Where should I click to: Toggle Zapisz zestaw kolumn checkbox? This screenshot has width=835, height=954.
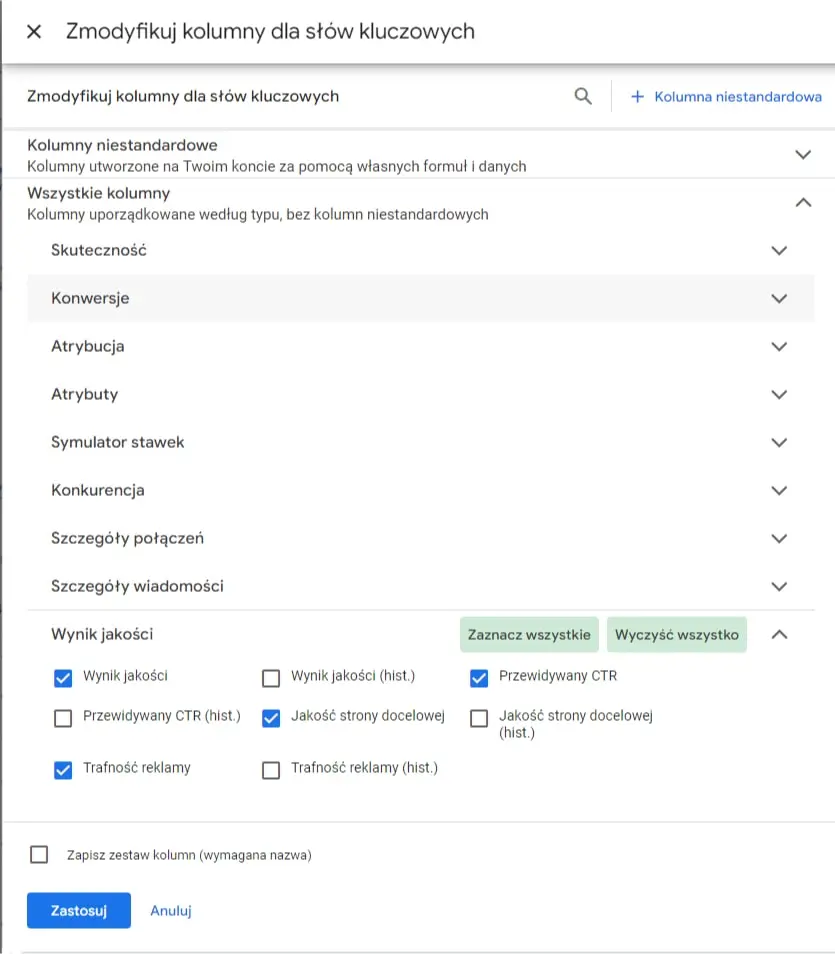click(39, 855)
